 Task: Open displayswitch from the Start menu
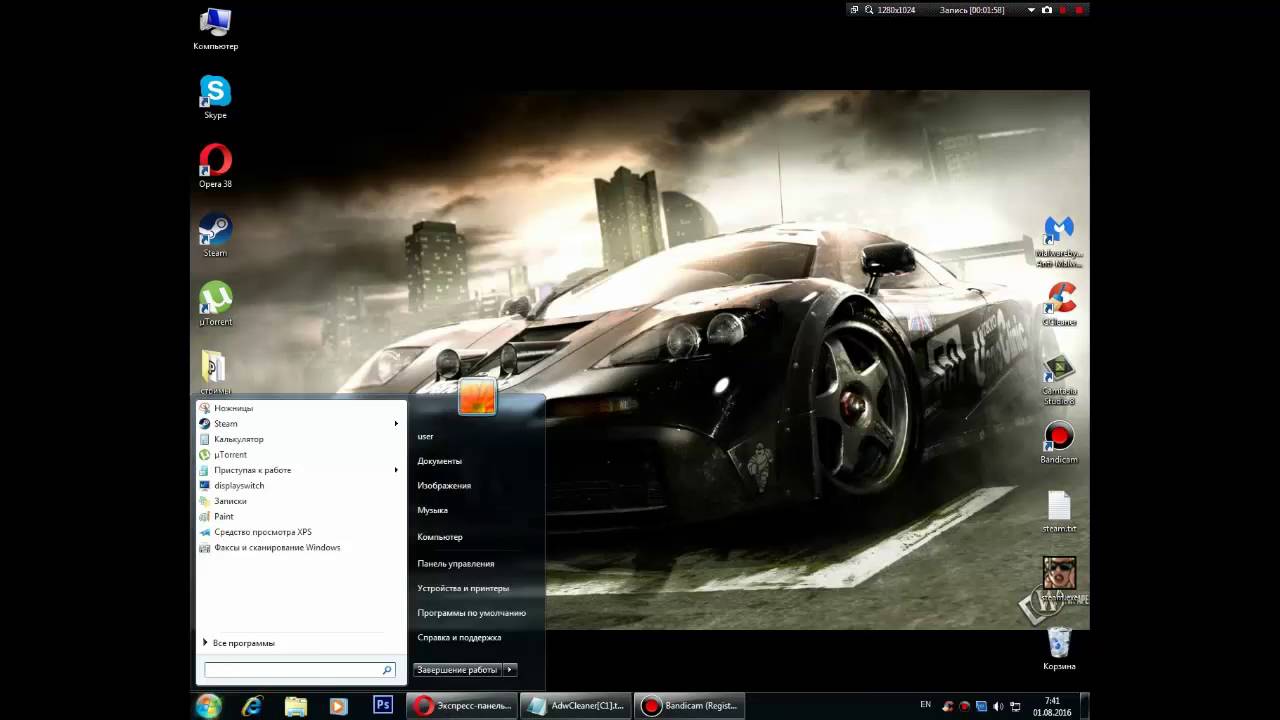pos(301,486)
